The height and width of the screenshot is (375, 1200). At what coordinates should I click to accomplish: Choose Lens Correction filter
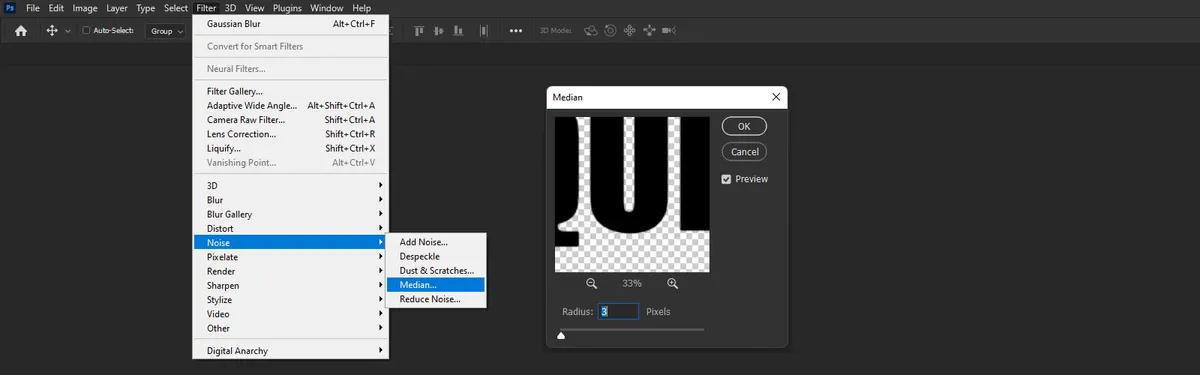pos(290,134)
